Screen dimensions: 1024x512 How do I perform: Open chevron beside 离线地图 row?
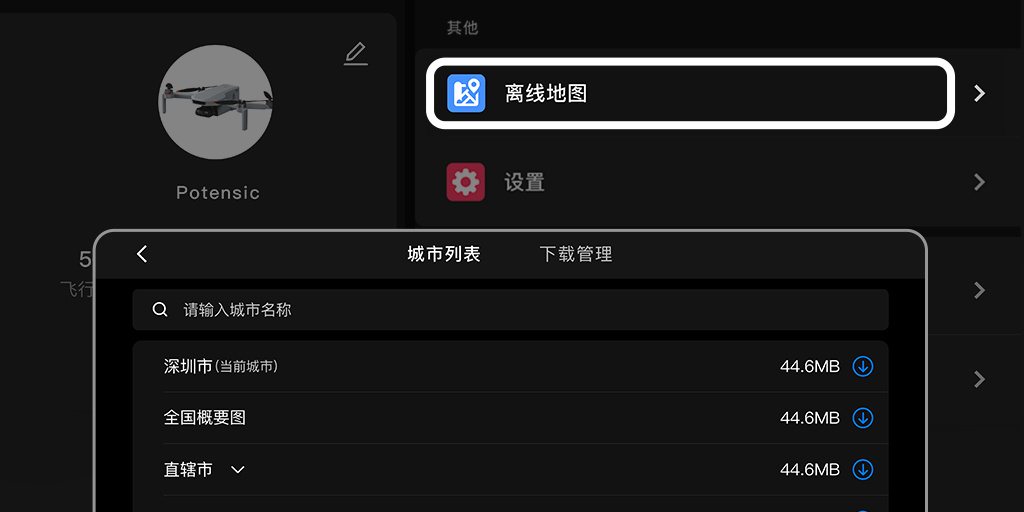pyautogui.click(x=979, y=93)
